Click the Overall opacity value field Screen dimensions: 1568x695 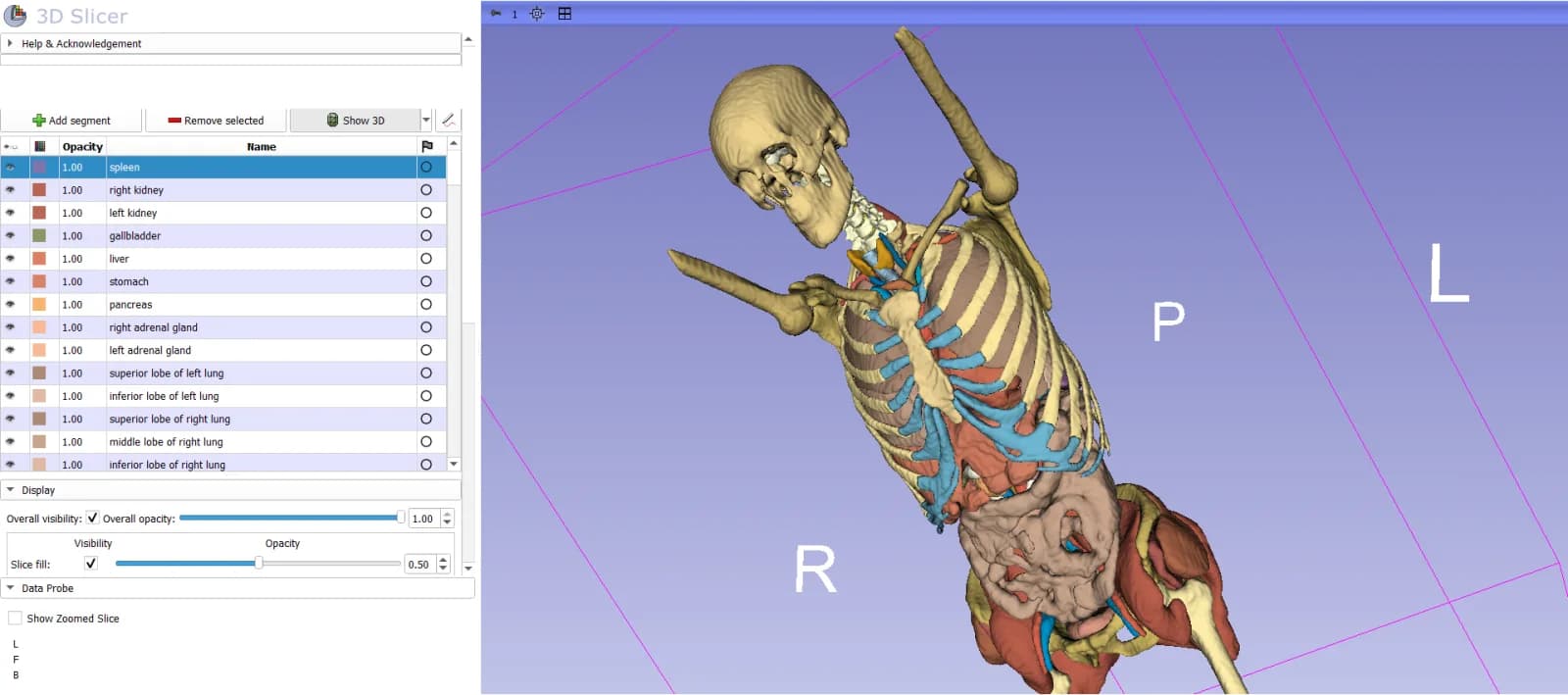423,519
